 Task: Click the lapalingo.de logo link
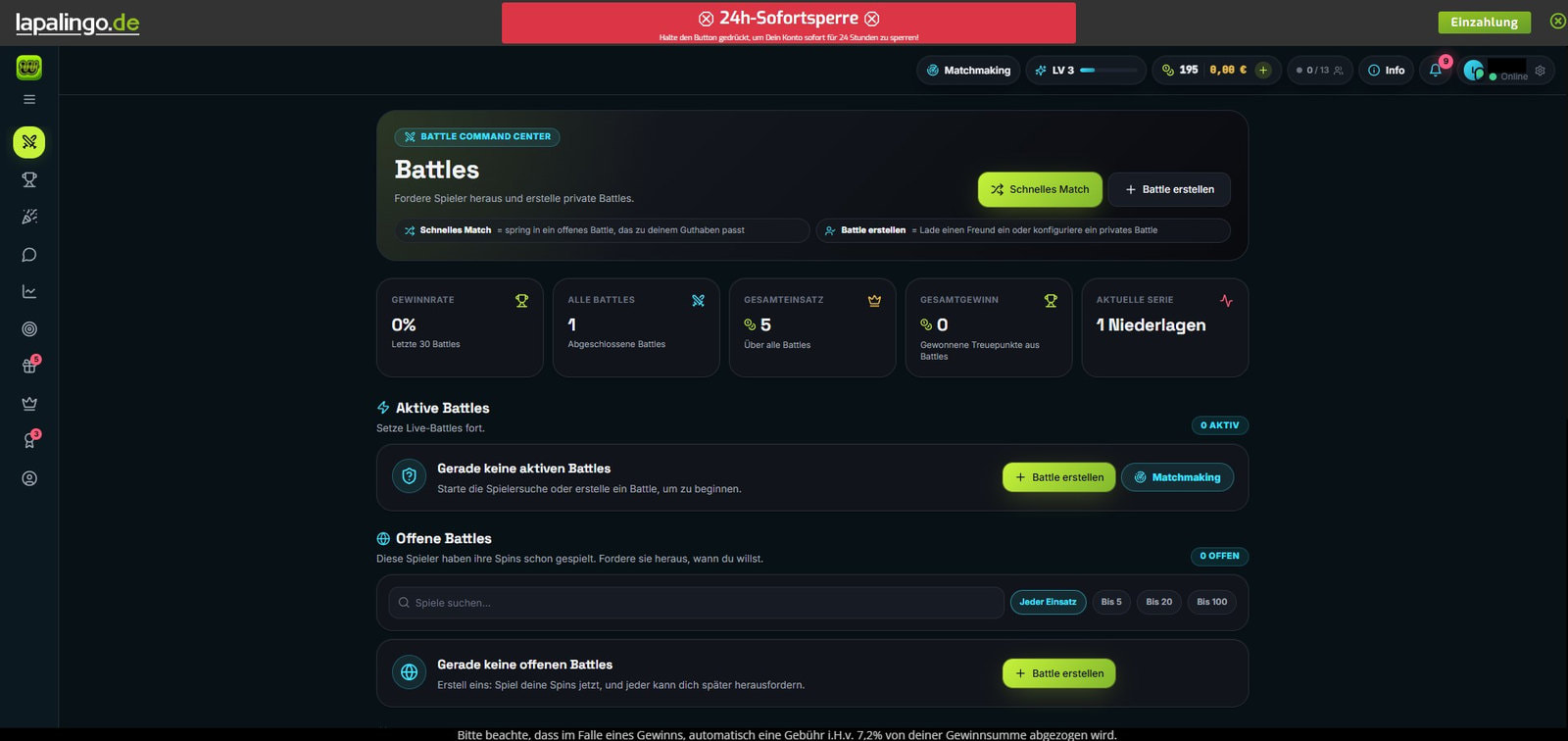pos(77,23)
